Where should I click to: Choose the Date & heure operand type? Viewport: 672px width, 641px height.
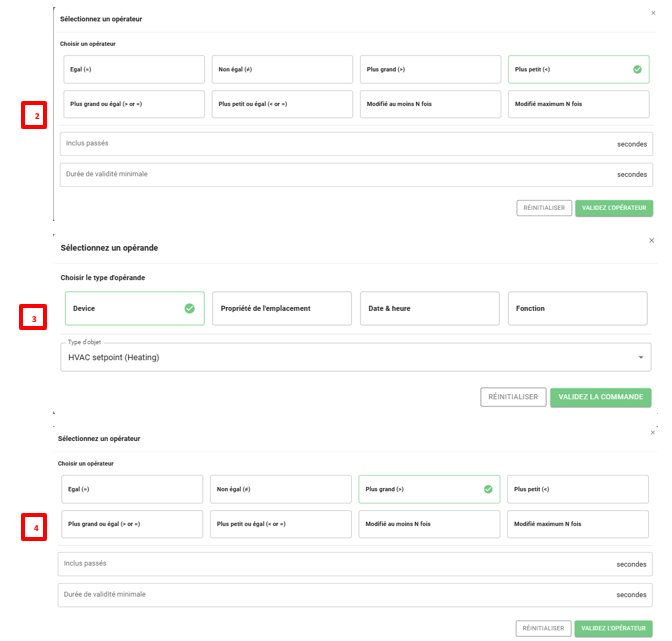pyautogui.click(x=428, y=308)
